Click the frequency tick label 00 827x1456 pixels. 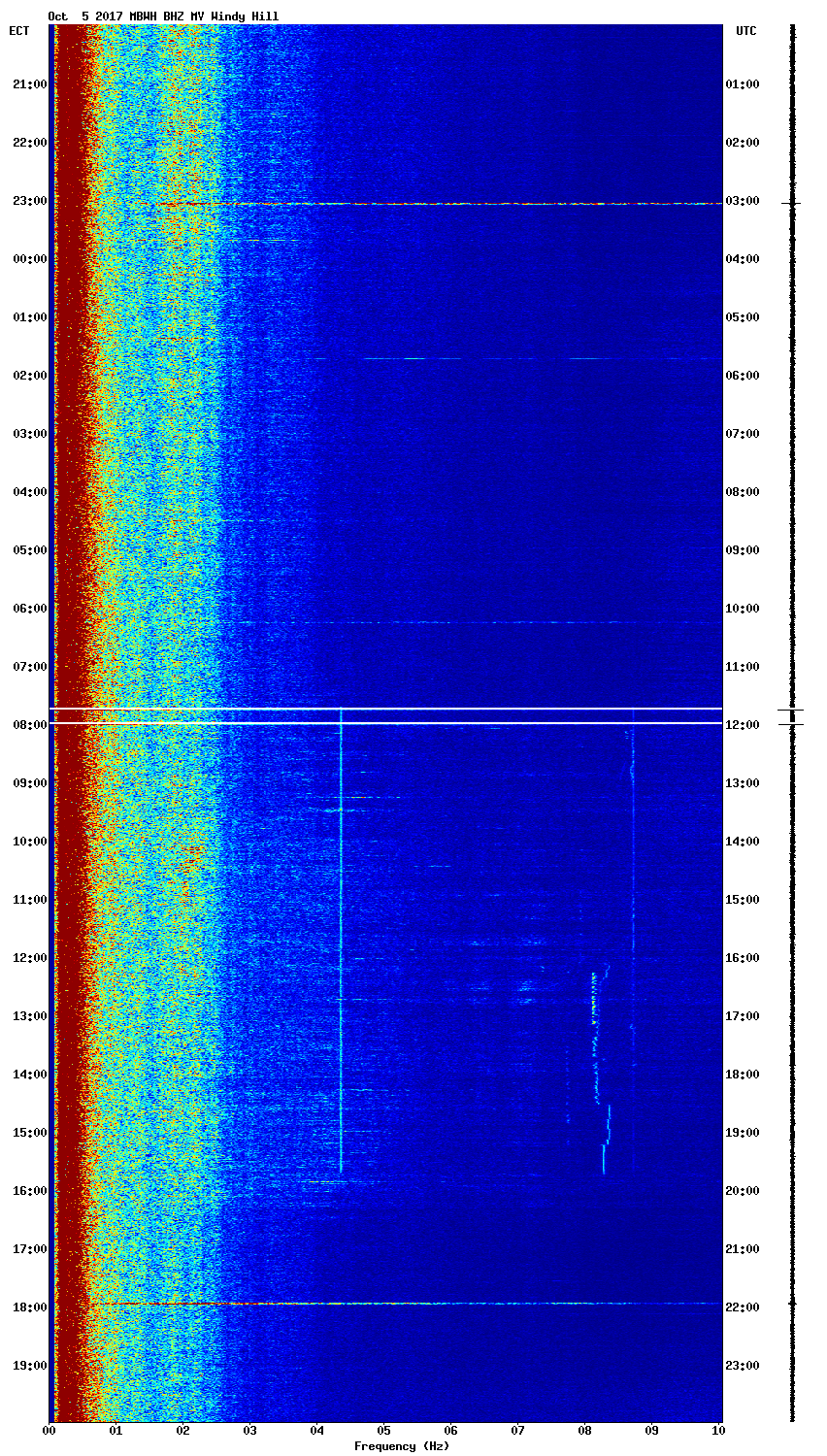50,1430
